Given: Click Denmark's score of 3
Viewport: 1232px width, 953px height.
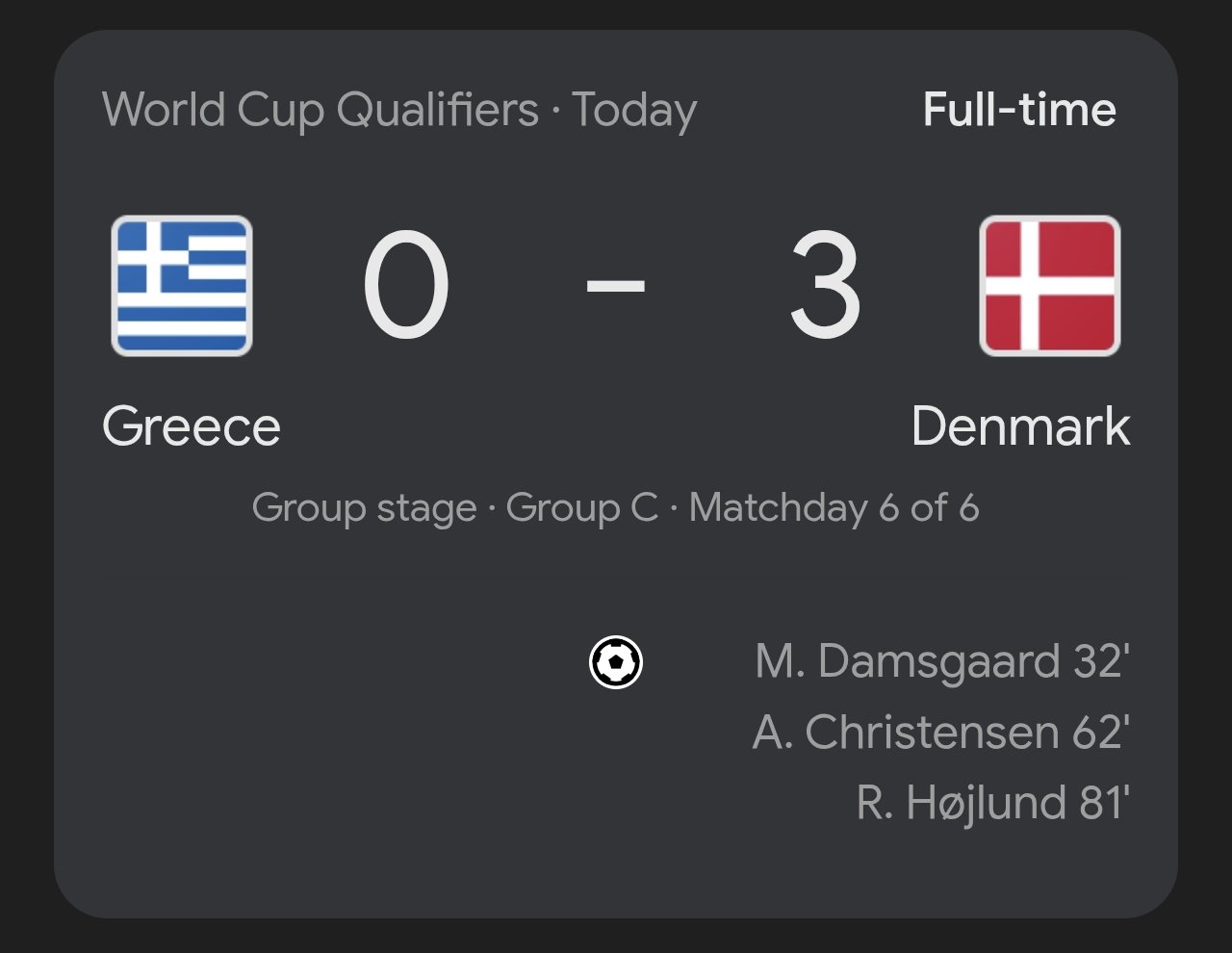Looking at the screenshot, I should pos(825,286).
